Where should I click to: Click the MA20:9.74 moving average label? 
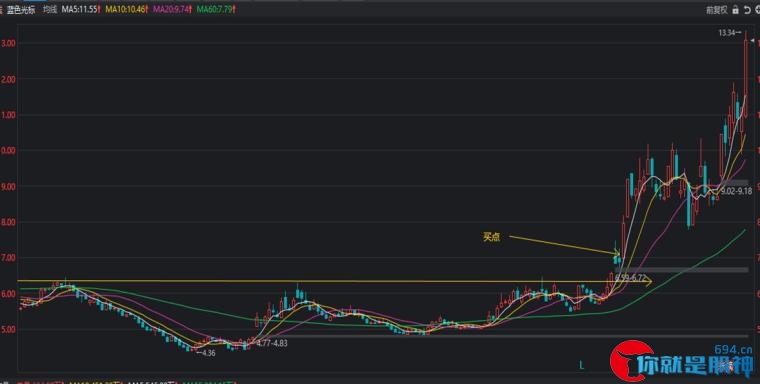[x=172, y=9]
